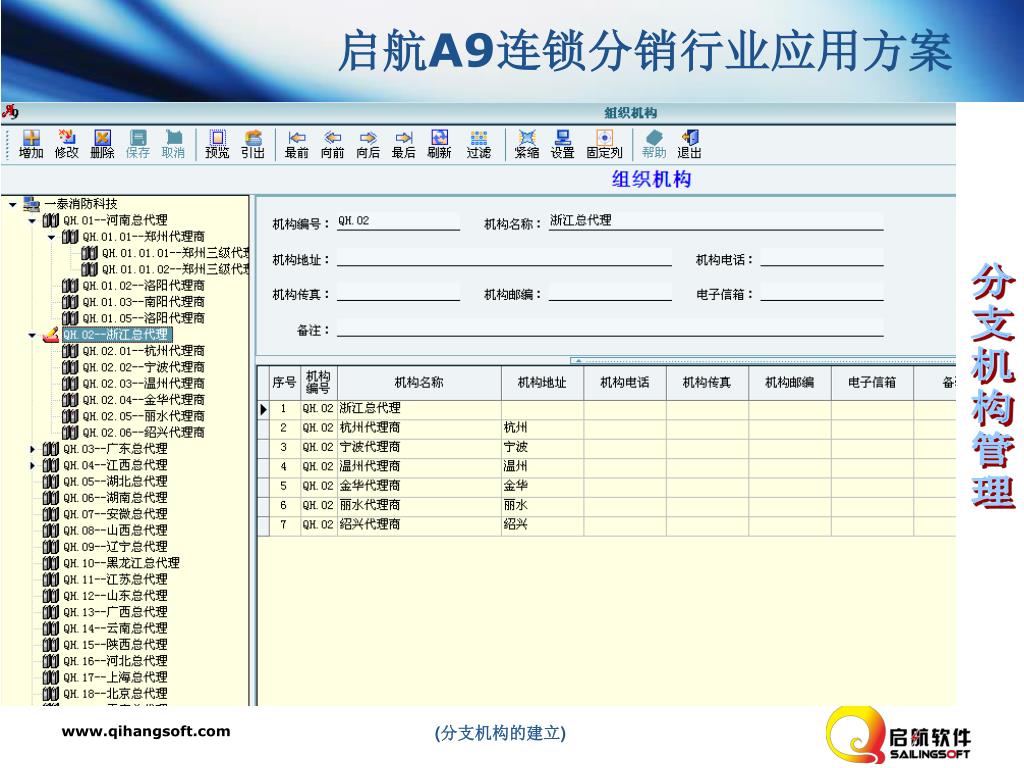Click the 机构邮编 input field
Image resolution: width=1024 pixels, height=768 pixels.
coord(610,293)
